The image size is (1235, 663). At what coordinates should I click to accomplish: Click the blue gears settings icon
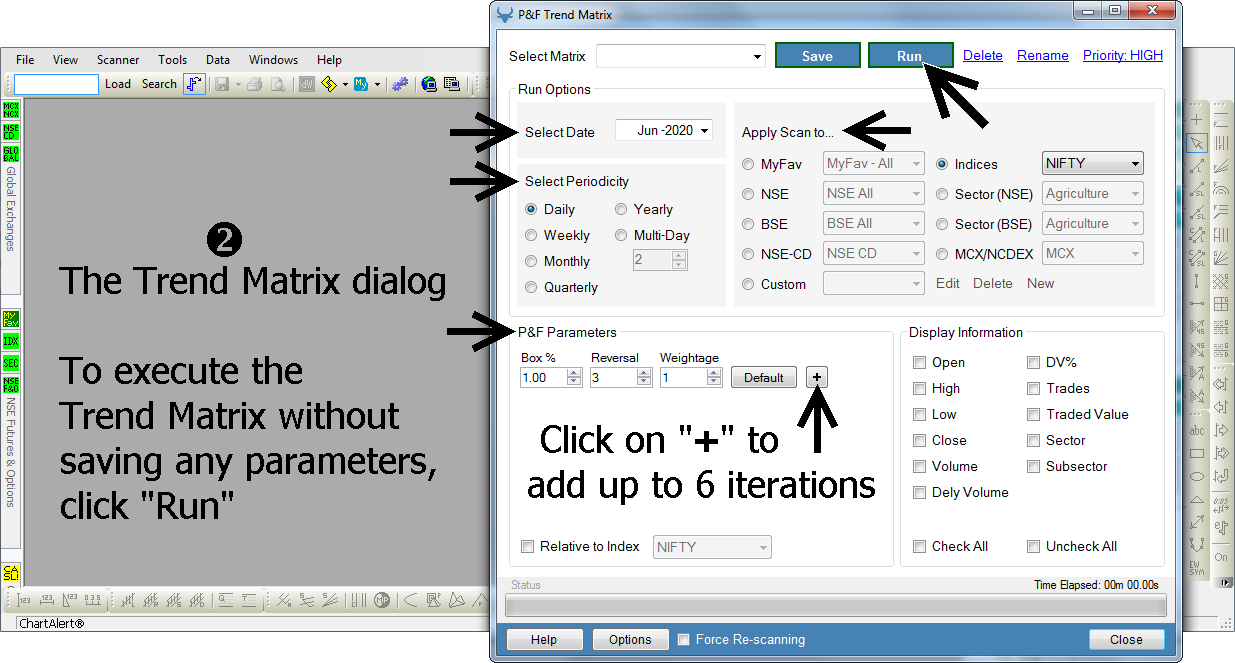400,85
